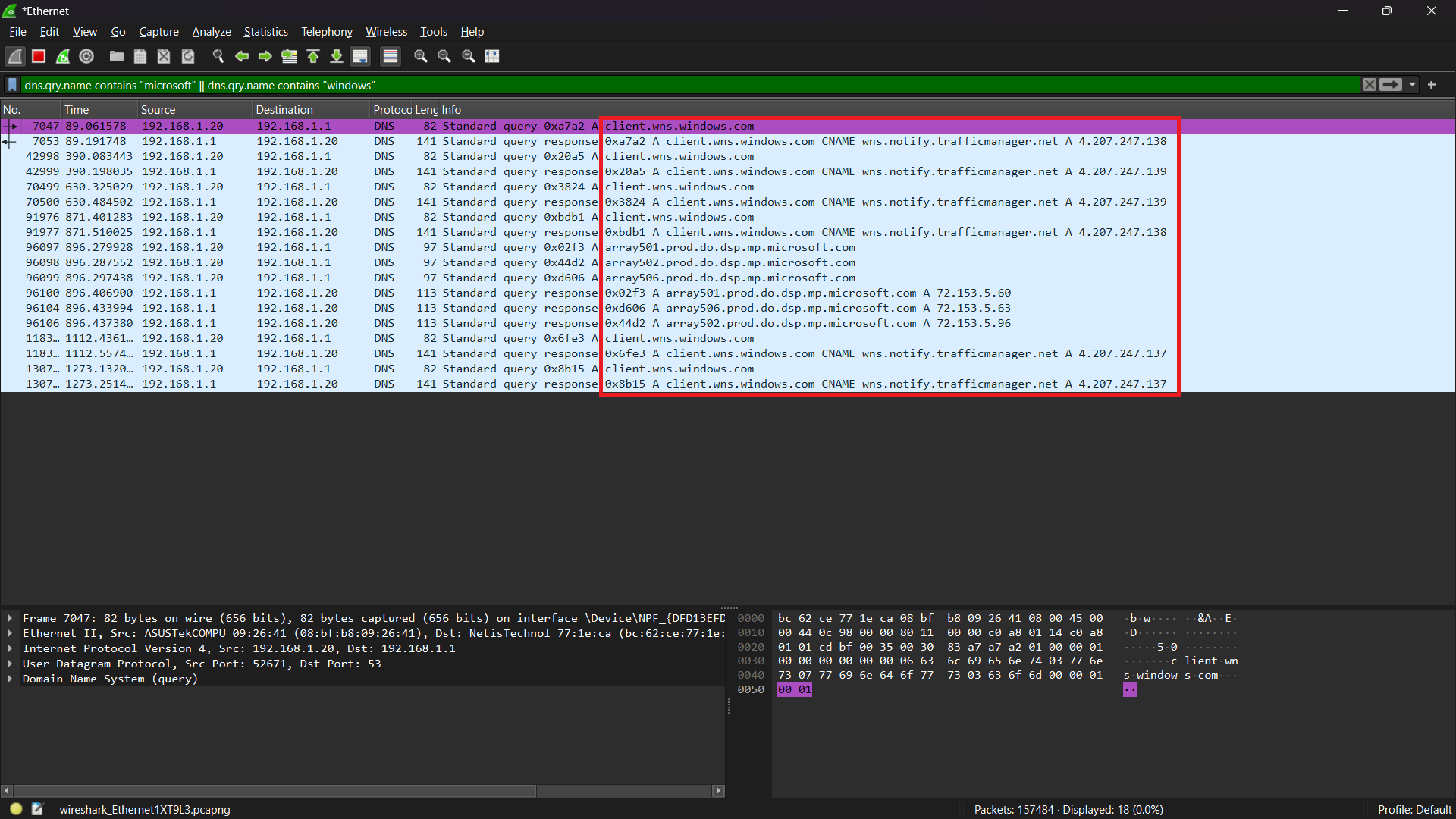Click the packet details horizontal scrollbar

pos(275,791)
